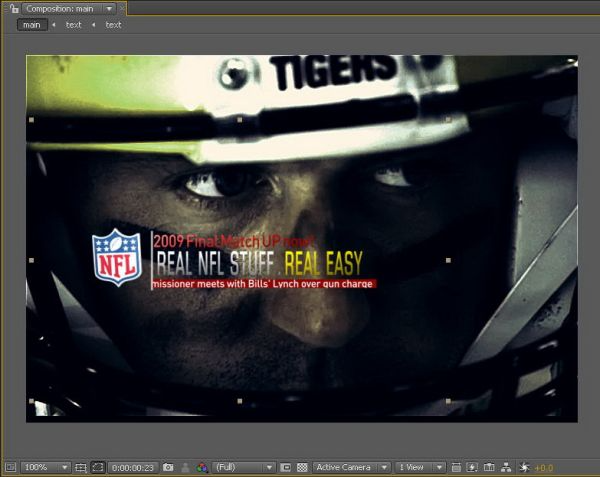Select the REAL NFL STUFF headline text
Image resolution: width=600 pixels, height=477 pixels.
[215, 264]
